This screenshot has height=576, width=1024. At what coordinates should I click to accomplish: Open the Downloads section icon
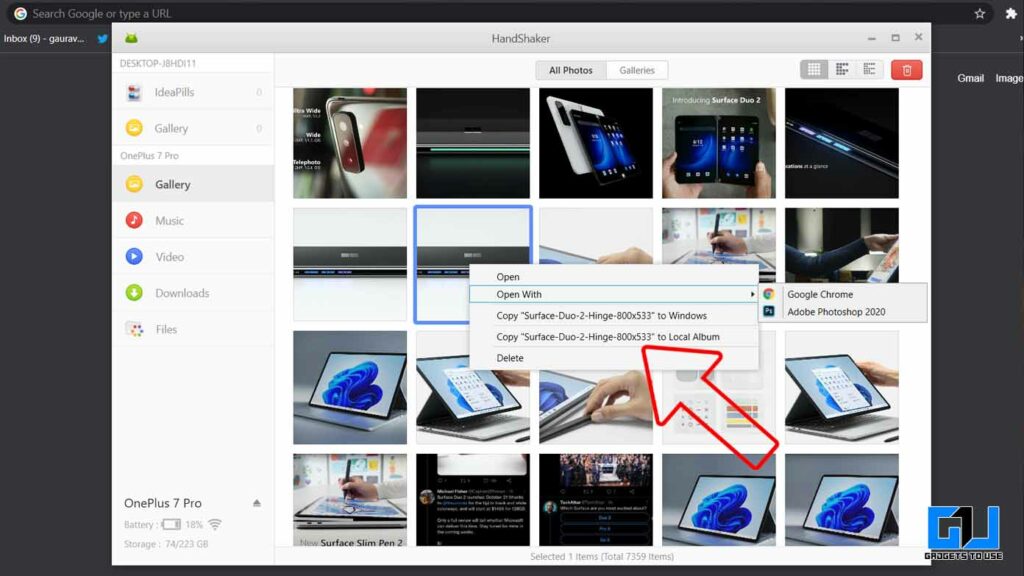click(134, 293)
